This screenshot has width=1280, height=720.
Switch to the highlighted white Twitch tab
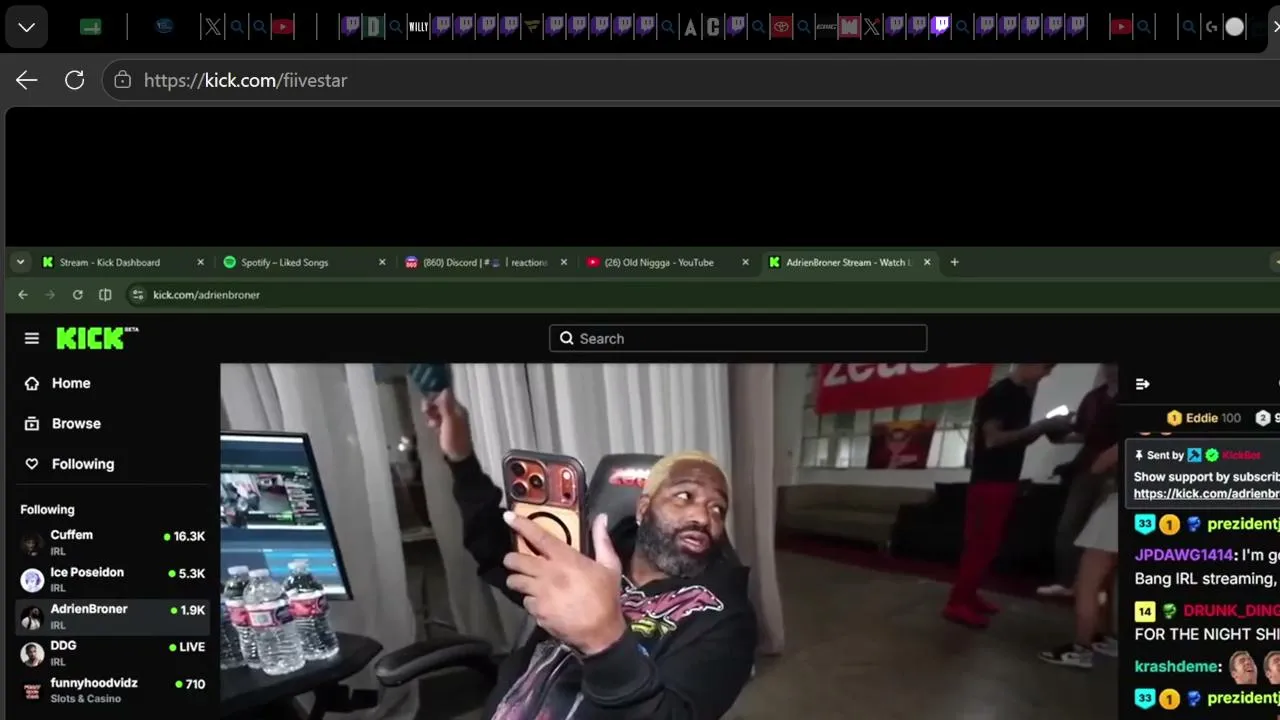click(940, 26)
